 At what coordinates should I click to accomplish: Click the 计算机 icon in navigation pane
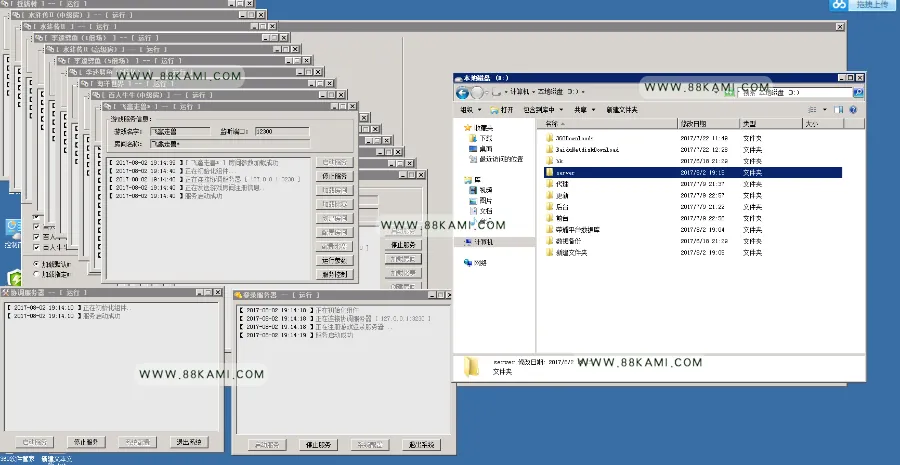pyautogui.click(x=468, y=242)
